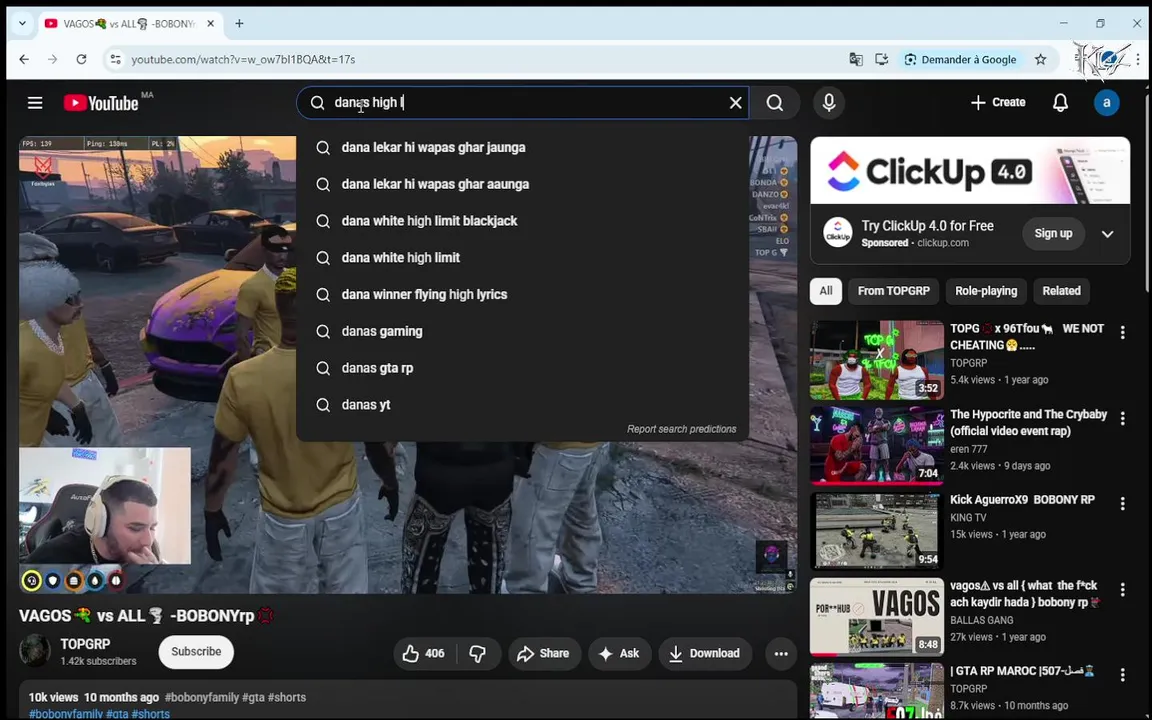
Task: Go forward in browser history
Action: pyautogui.click(x=52, y=60)
